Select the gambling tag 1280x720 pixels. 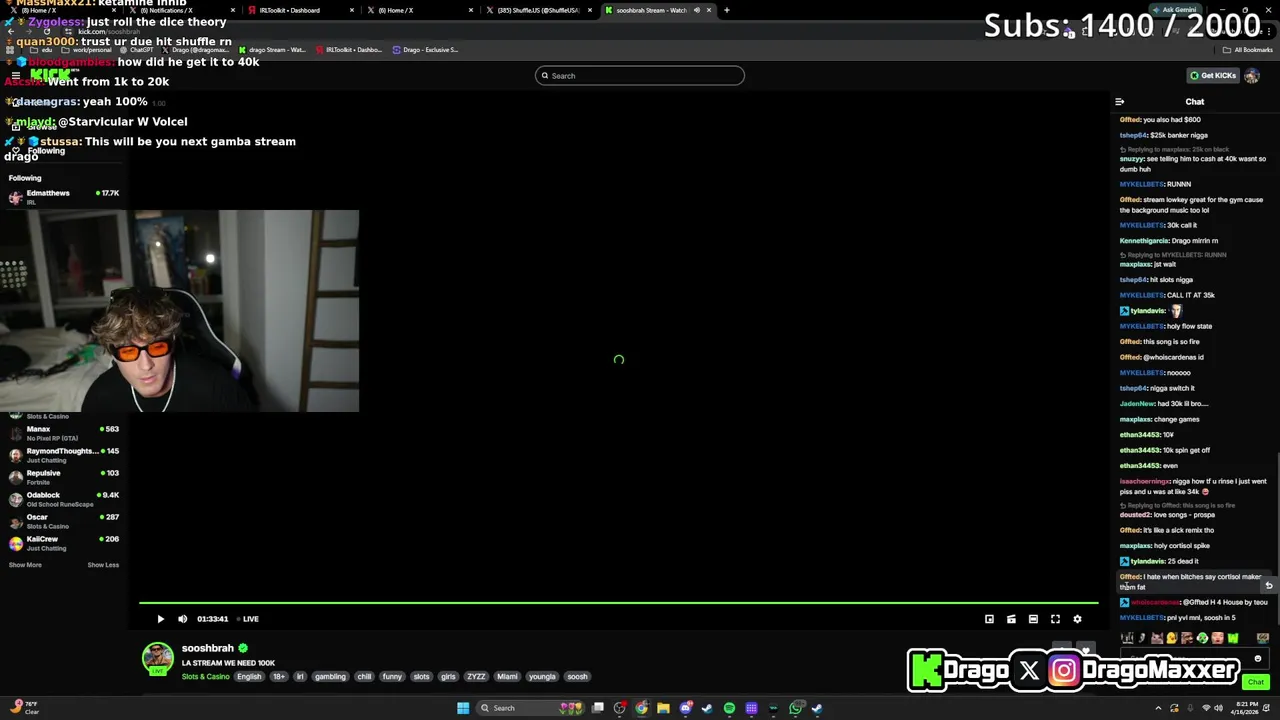(x=330, y=677)
